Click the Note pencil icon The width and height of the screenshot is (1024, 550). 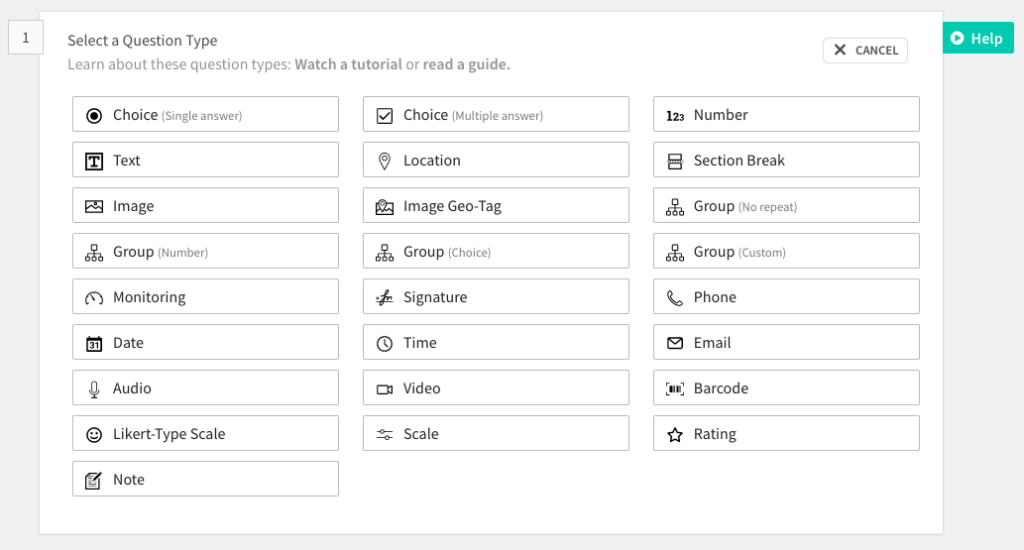94,481
